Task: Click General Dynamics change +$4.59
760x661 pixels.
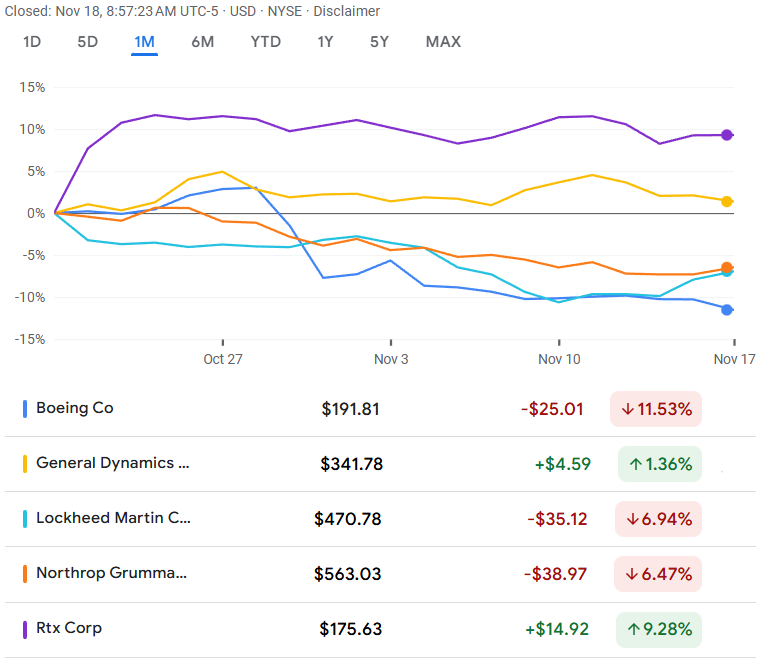Action: pyautogui.click(x=563, y=464)
